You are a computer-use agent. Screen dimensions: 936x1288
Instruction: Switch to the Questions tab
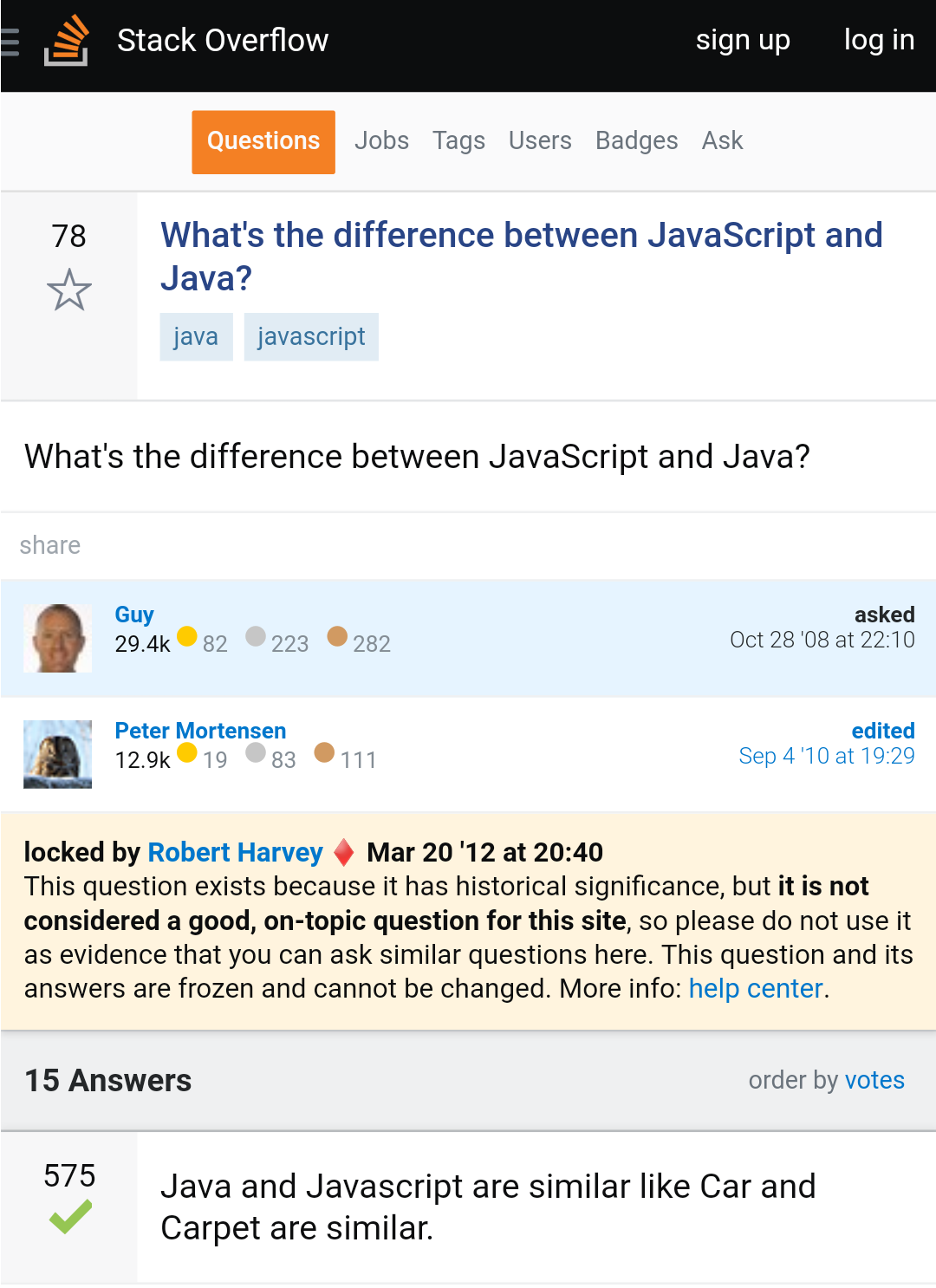pos(263,140)
